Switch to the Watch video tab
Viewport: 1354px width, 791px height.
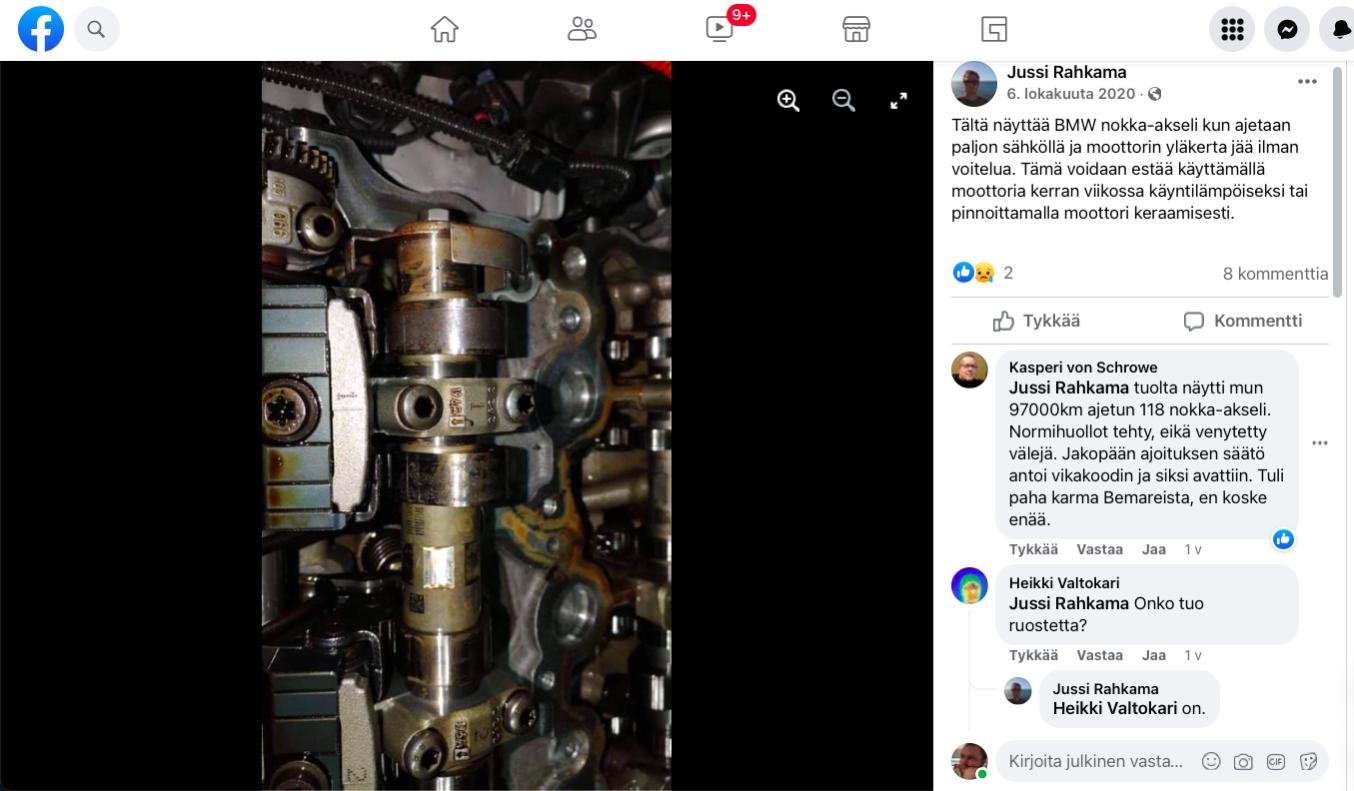pyautogui.click(x=719, y=30)
